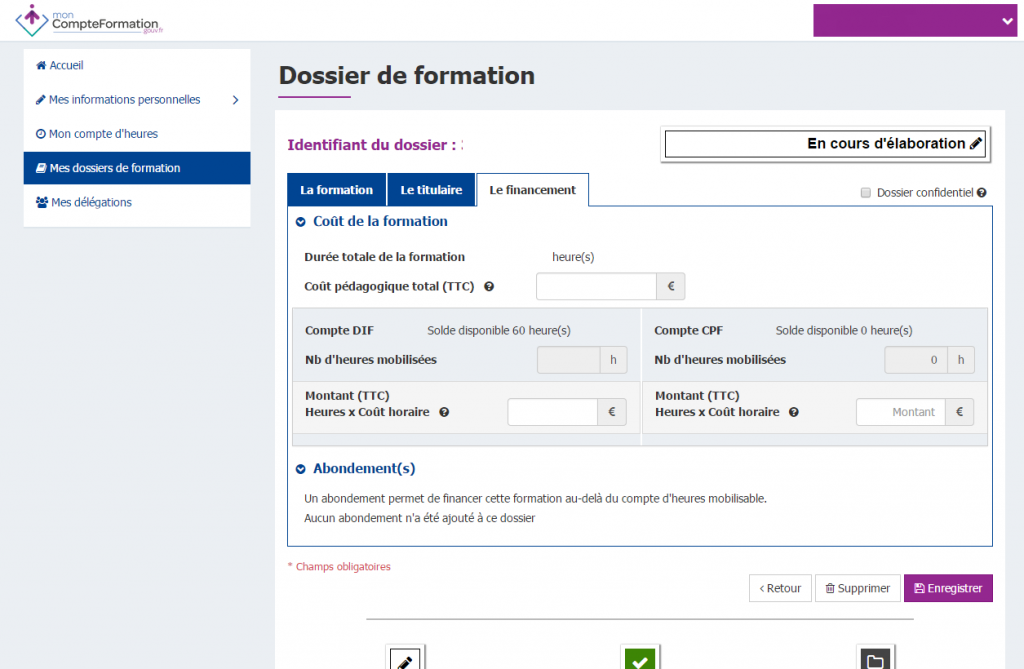Select Mes dossiers de formation

137,168
